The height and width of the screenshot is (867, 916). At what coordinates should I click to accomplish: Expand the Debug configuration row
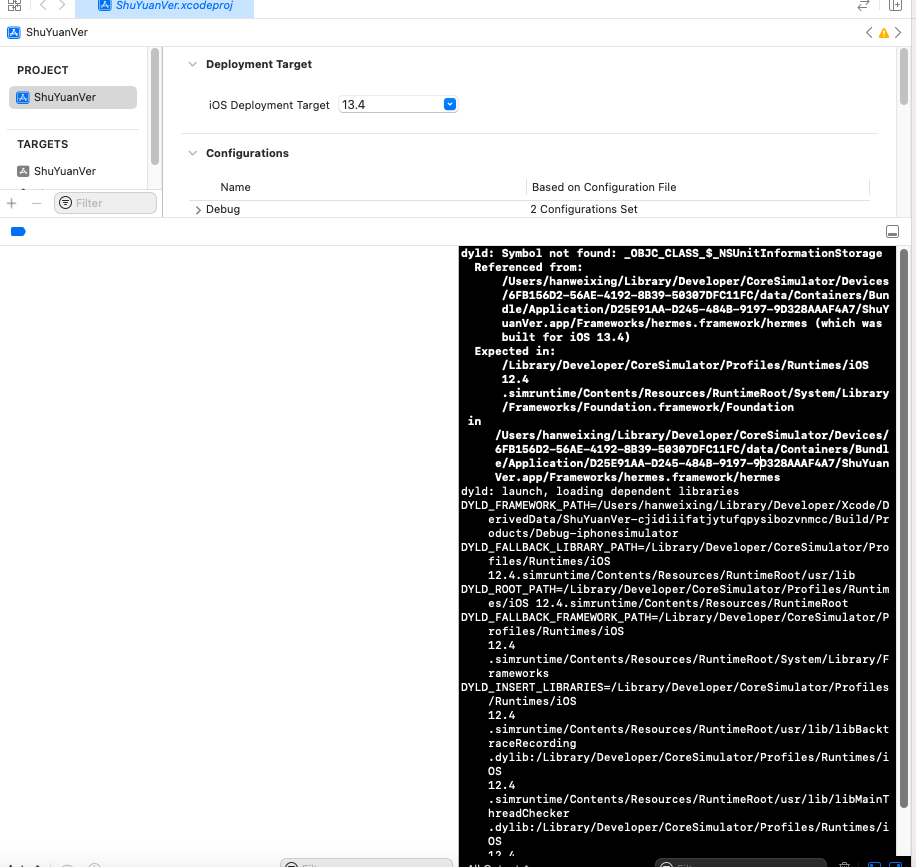click(198, 210)
